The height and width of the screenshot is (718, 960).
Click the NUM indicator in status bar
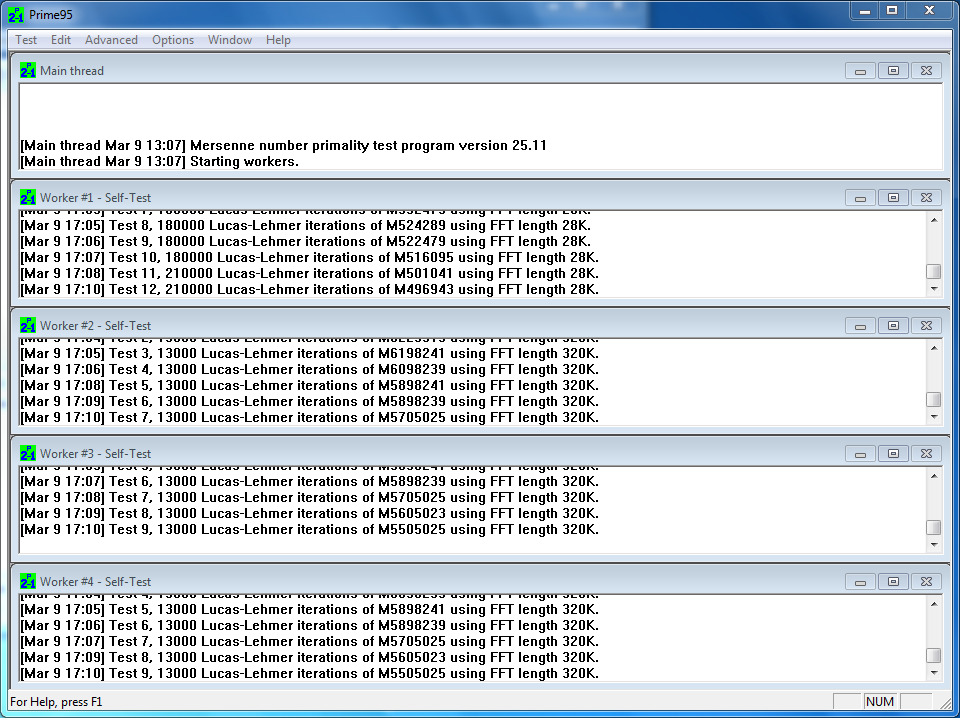[880, 701]
